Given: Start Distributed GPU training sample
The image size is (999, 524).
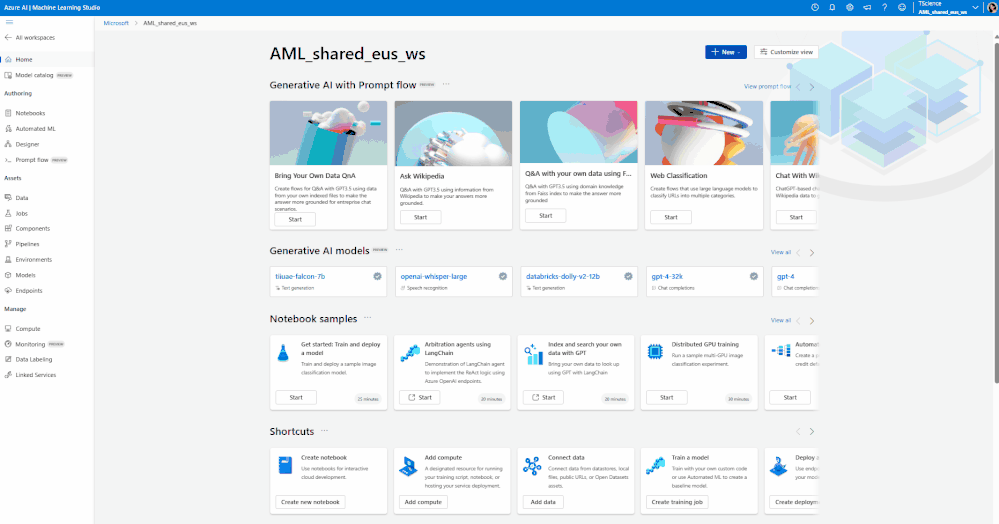Looking at the screenshot, I should point(666,398).
